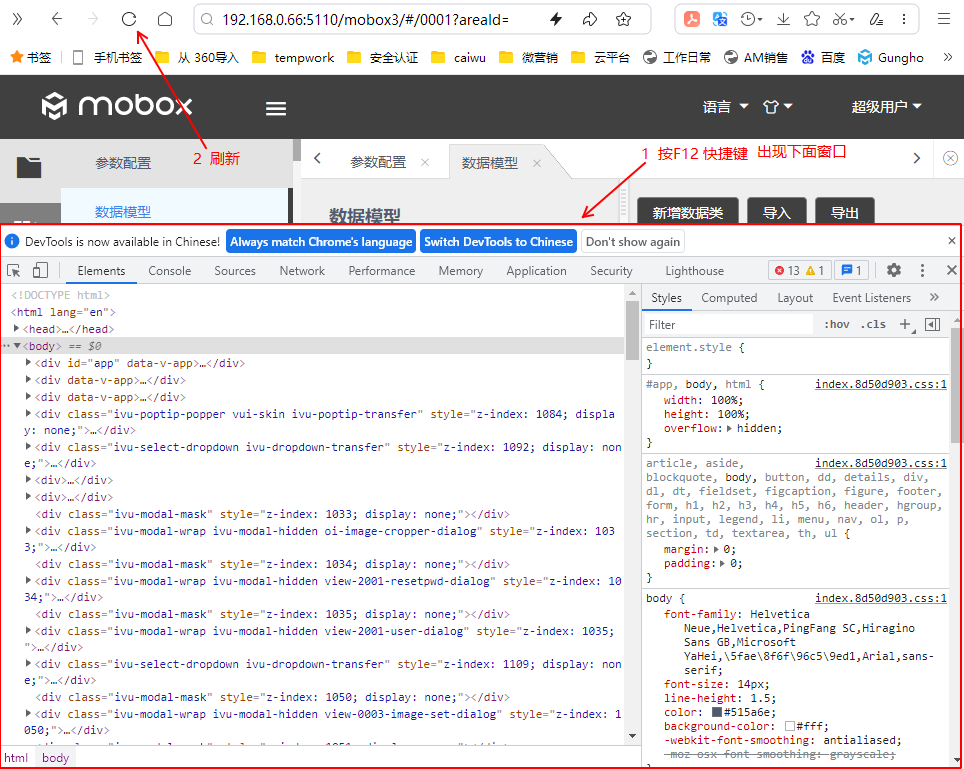Open DevTools three-dot customize menu
964x769 pixels.
point(922,271)
